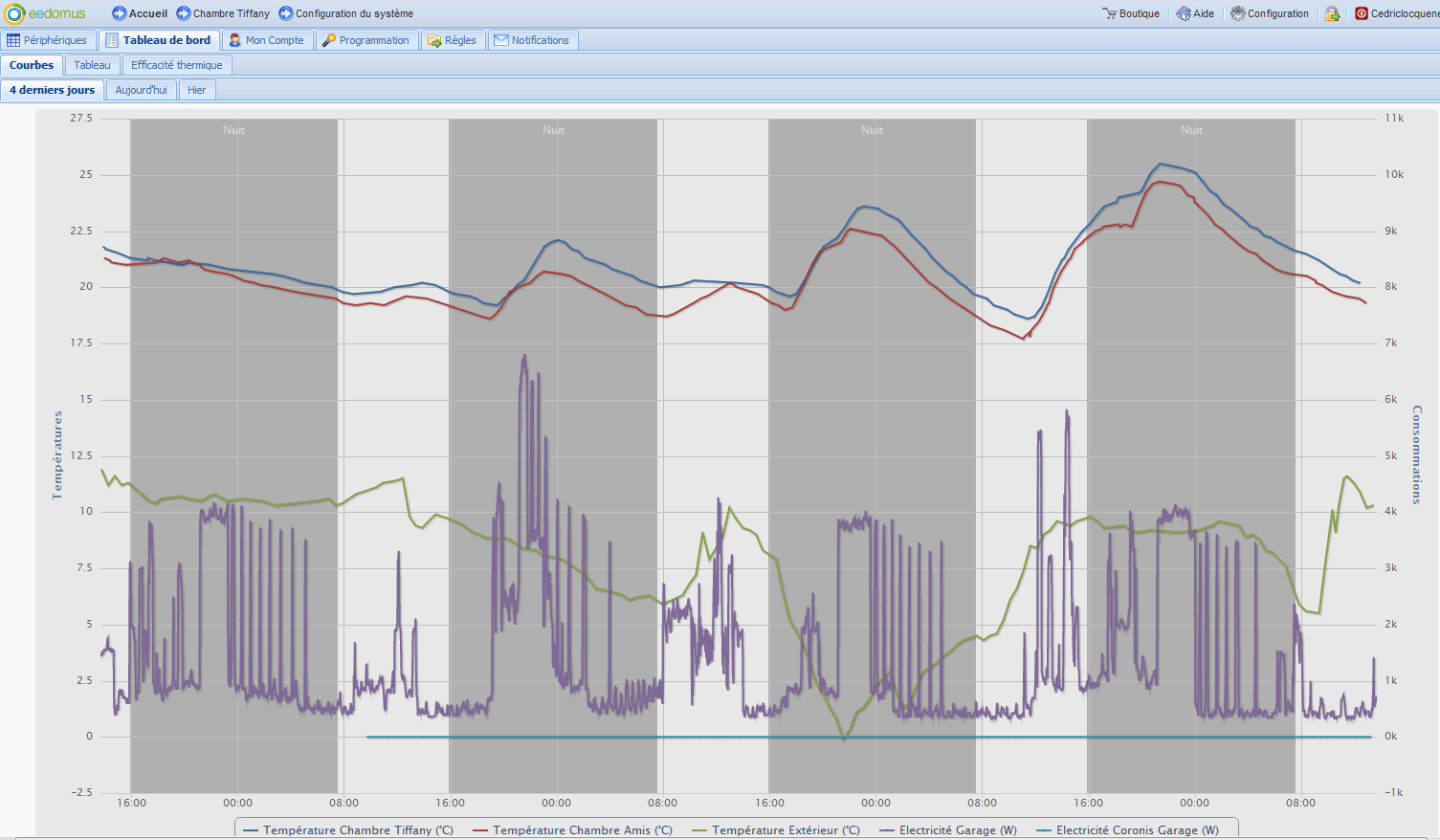The height and width of the screenshot is (840, 1440).
Task: Open the Notifications tab
Action: [x=532, y=40]
